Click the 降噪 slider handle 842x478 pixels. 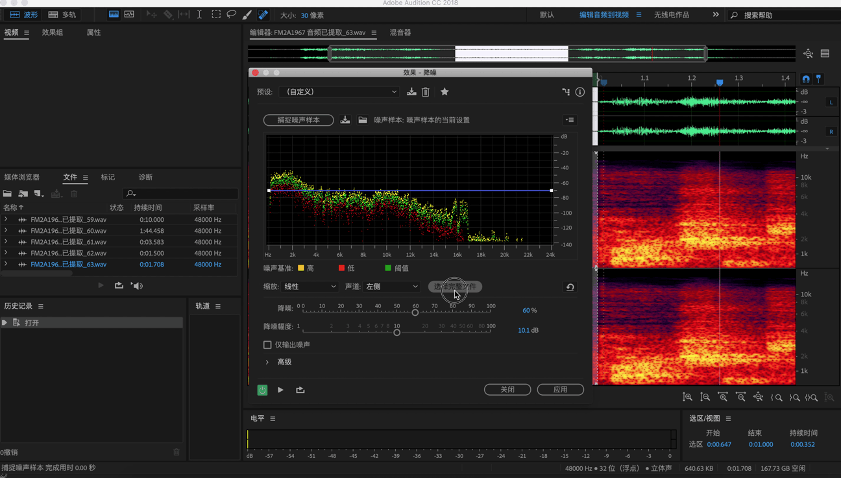click(415, 312)
